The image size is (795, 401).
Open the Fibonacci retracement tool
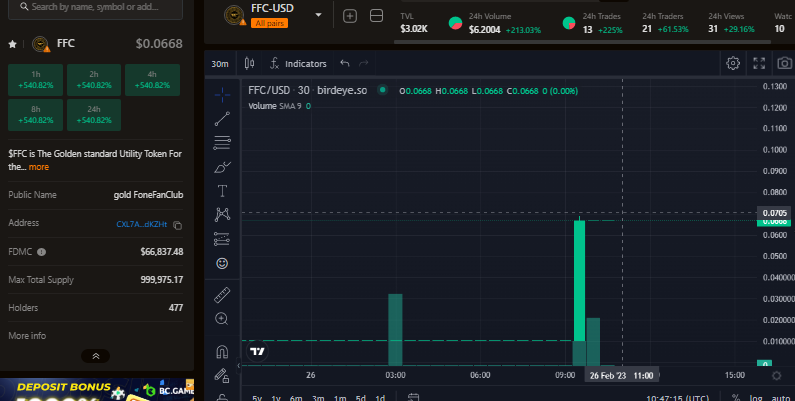point(222,142)
